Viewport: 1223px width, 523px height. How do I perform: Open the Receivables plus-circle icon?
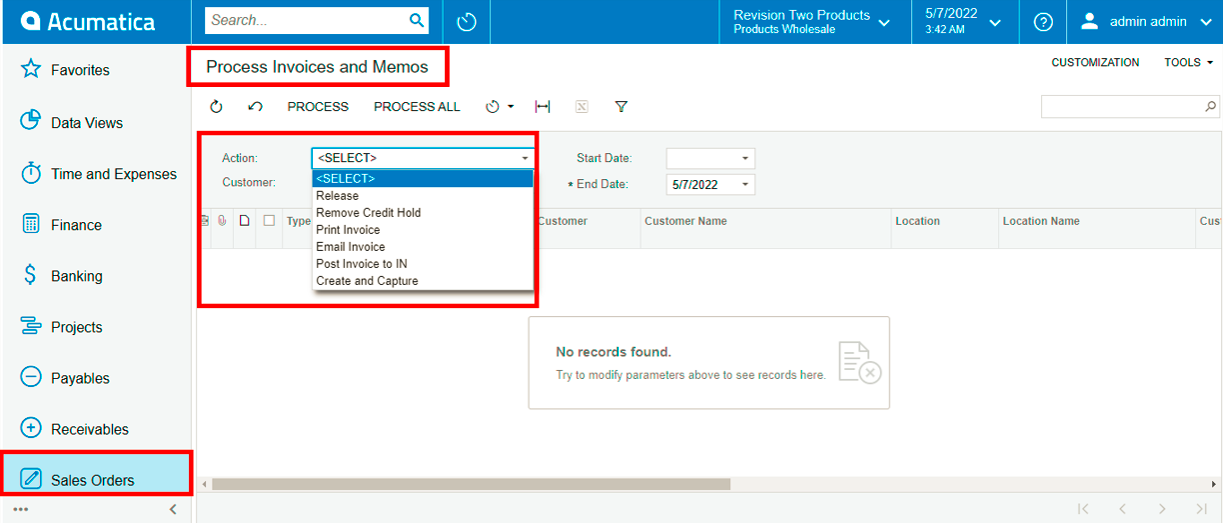(x=30, y=428)
